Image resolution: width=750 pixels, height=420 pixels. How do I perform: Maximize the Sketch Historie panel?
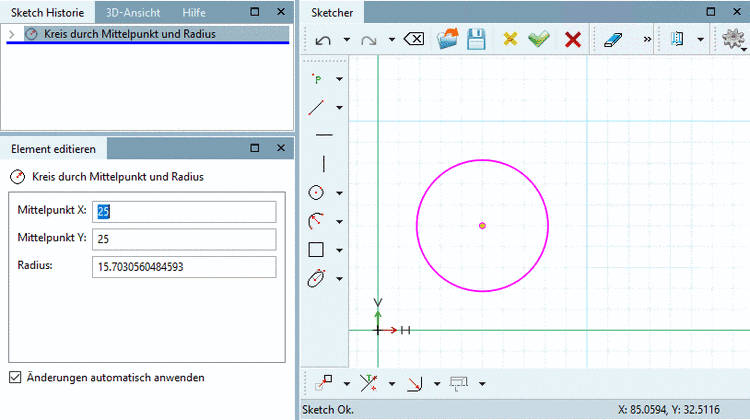(x=255, y=12)
